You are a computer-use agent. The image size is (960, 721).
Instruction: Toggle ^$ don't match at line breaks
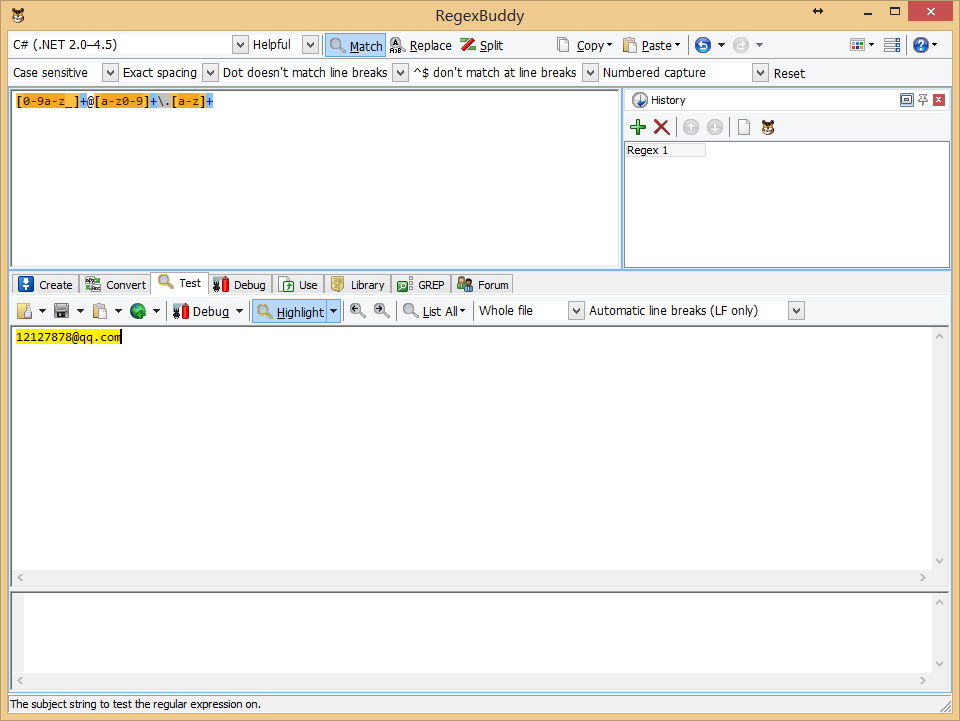[495, 73]
